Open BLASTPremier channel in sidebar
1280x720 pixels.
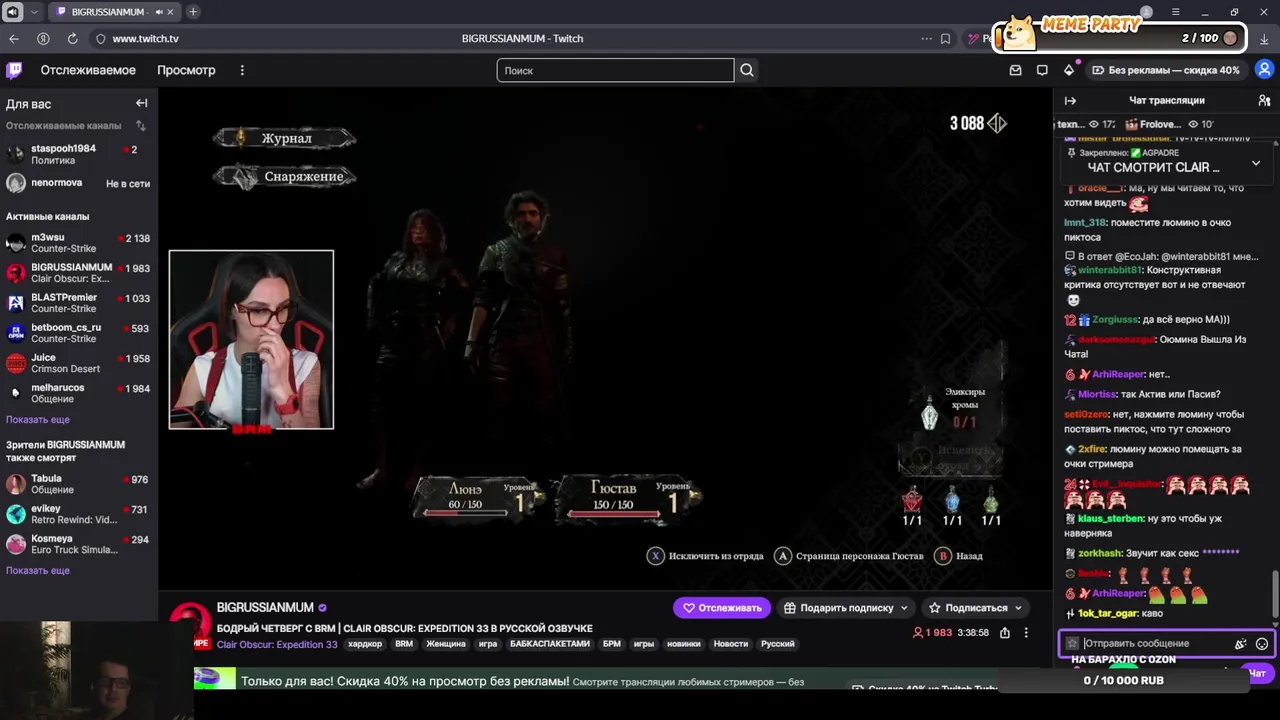click(x=78, y=303)
